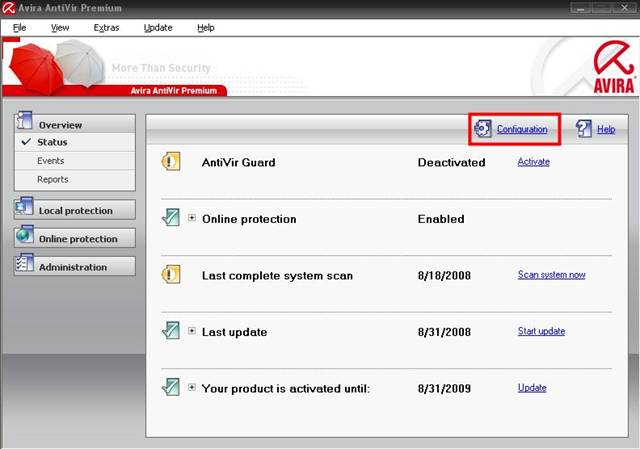640x449 pixels.
Task: Click the Local protection icon
Action: click(x=25, y=210)
